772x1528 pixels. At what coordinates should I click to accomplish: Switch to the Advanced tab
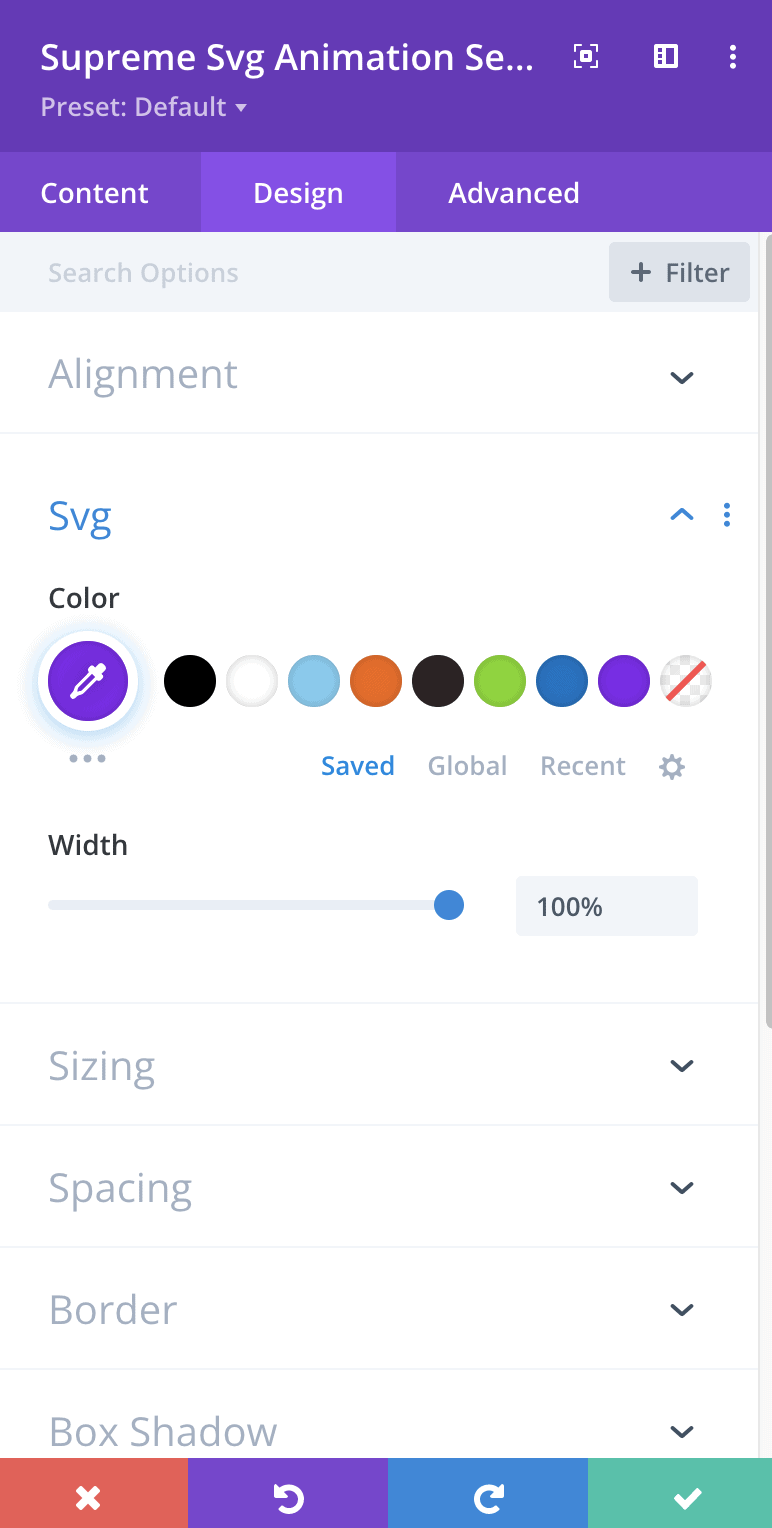514,192
